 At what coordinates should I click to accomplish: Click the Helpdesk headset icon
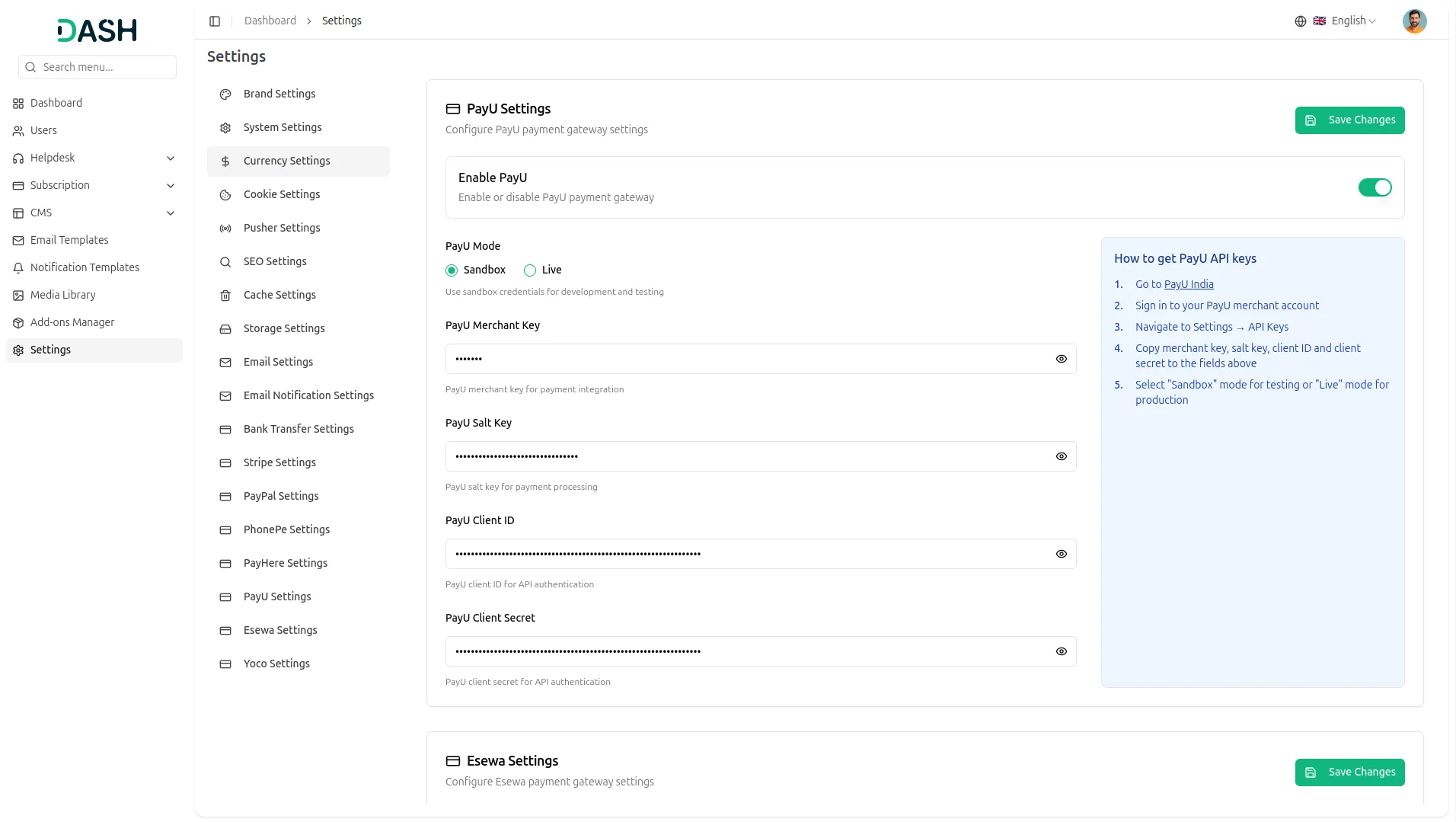pos(18,158)
